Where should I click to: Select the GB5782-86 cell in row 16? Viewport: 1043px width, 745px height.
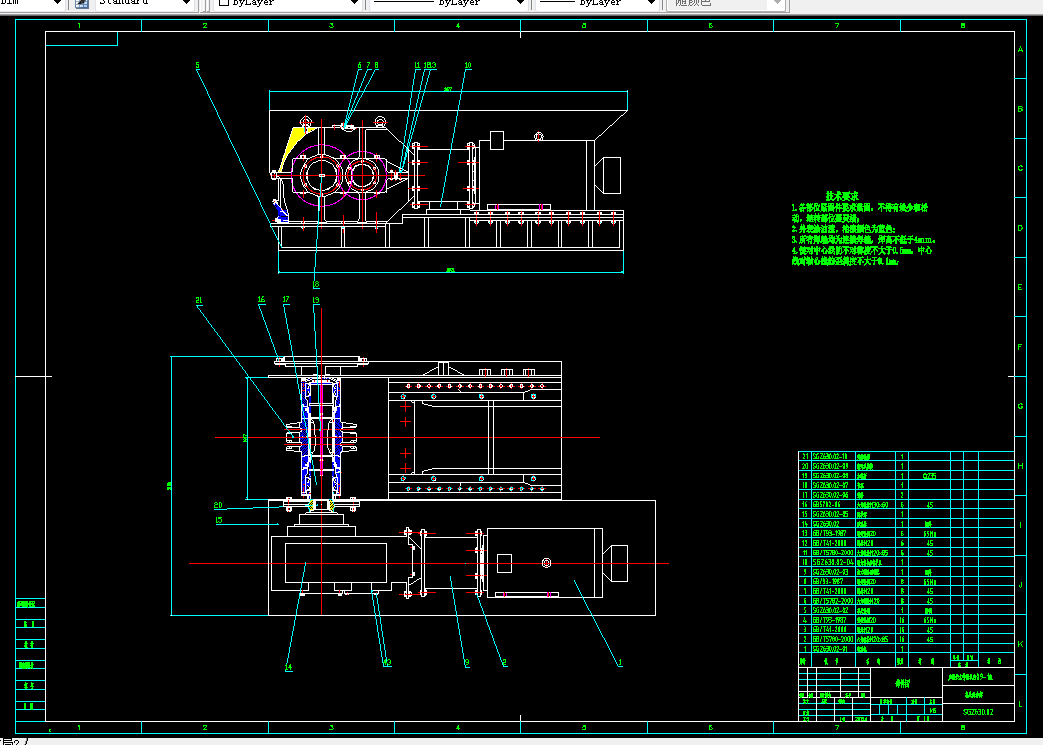pos(827,505)
